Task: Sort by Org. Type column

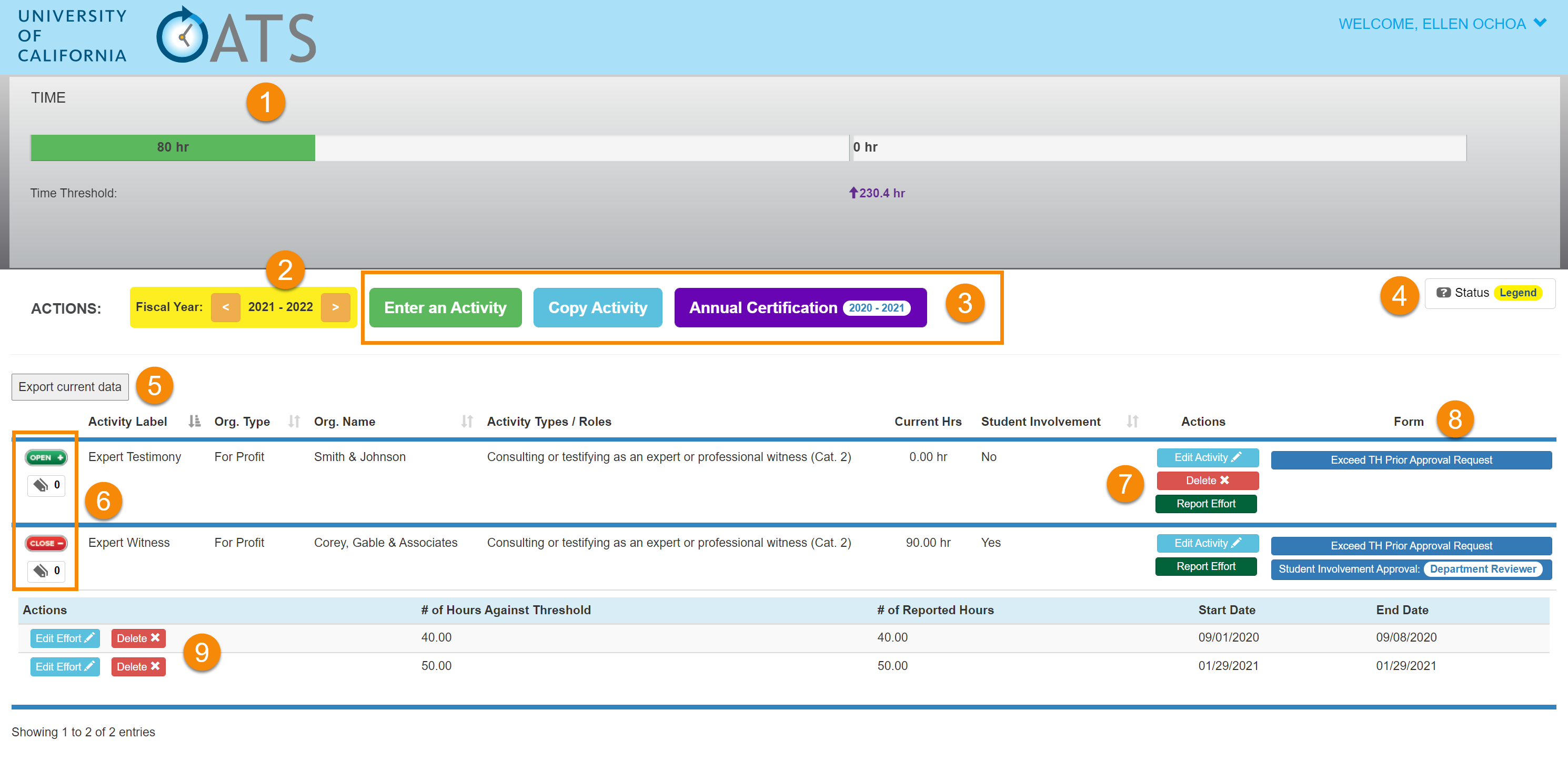Action: [294, 422]
